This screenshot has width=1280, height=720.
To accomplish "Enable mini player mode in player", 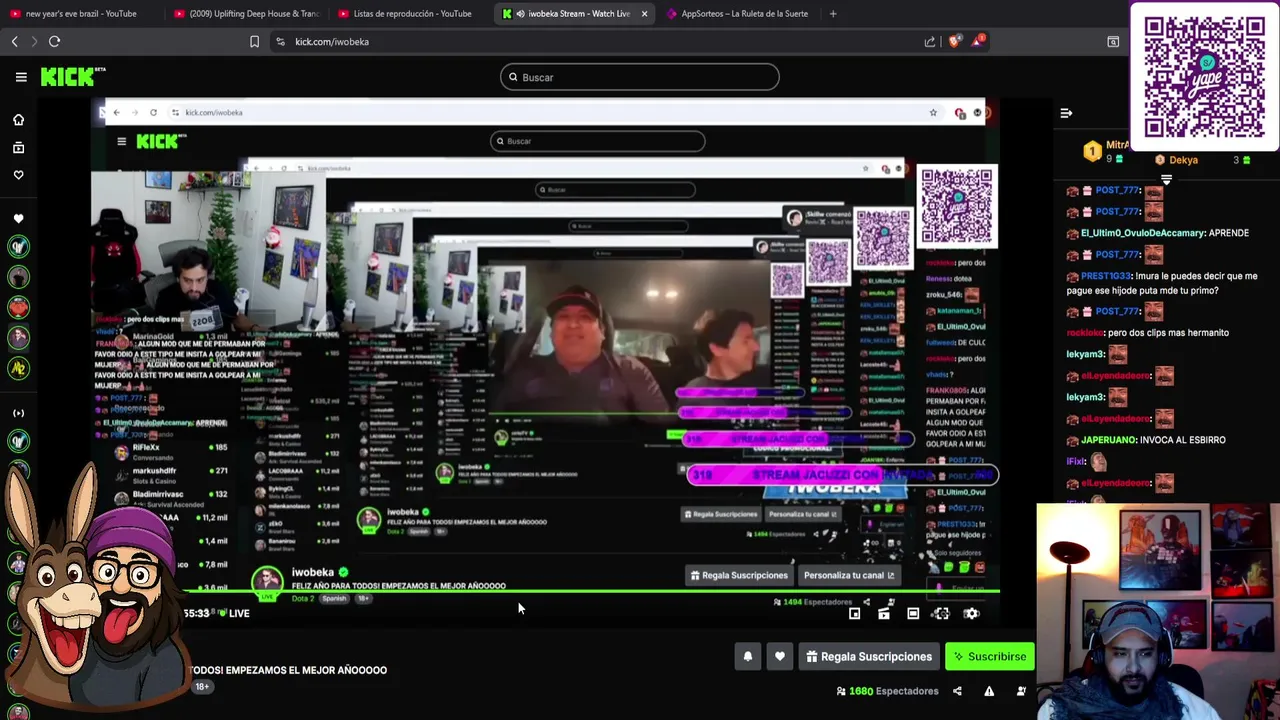I will click(x=854, y=613).
